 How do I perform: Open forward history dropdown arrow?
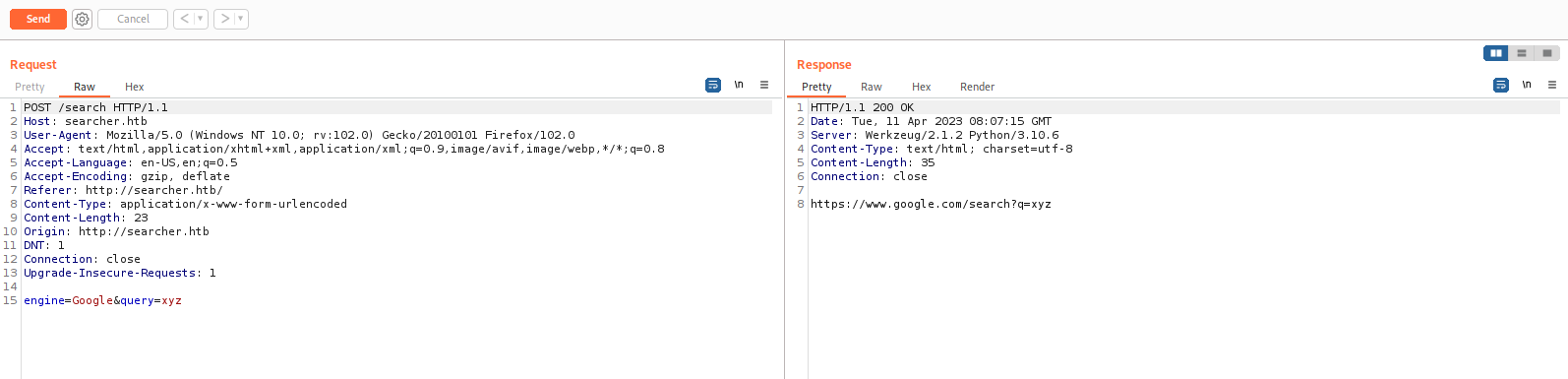click(x=241, y=19)
